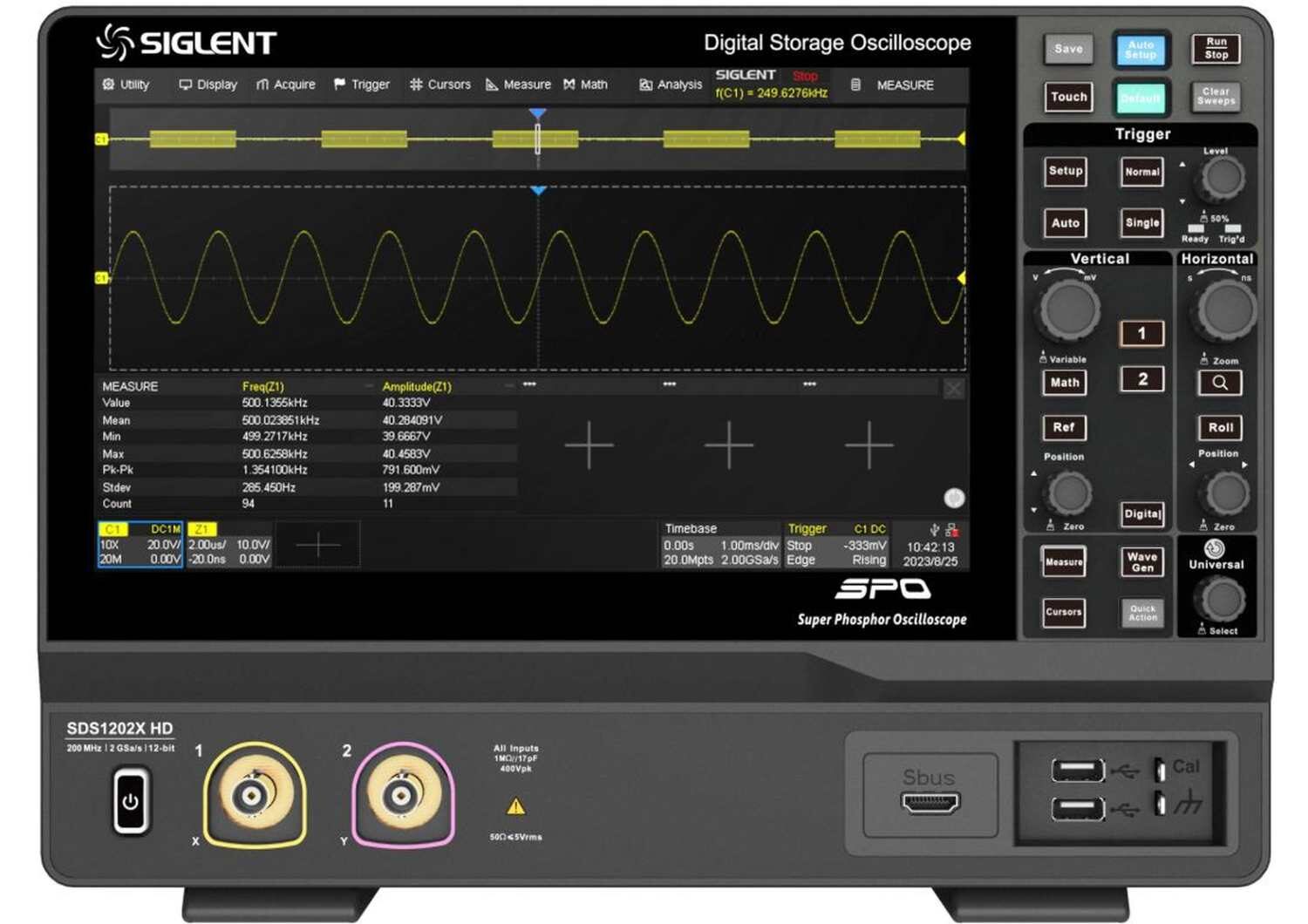This screenshot has height=924, width=1308.
Task: Click the MEASURE label in top bar
Action: coord(905,85)
